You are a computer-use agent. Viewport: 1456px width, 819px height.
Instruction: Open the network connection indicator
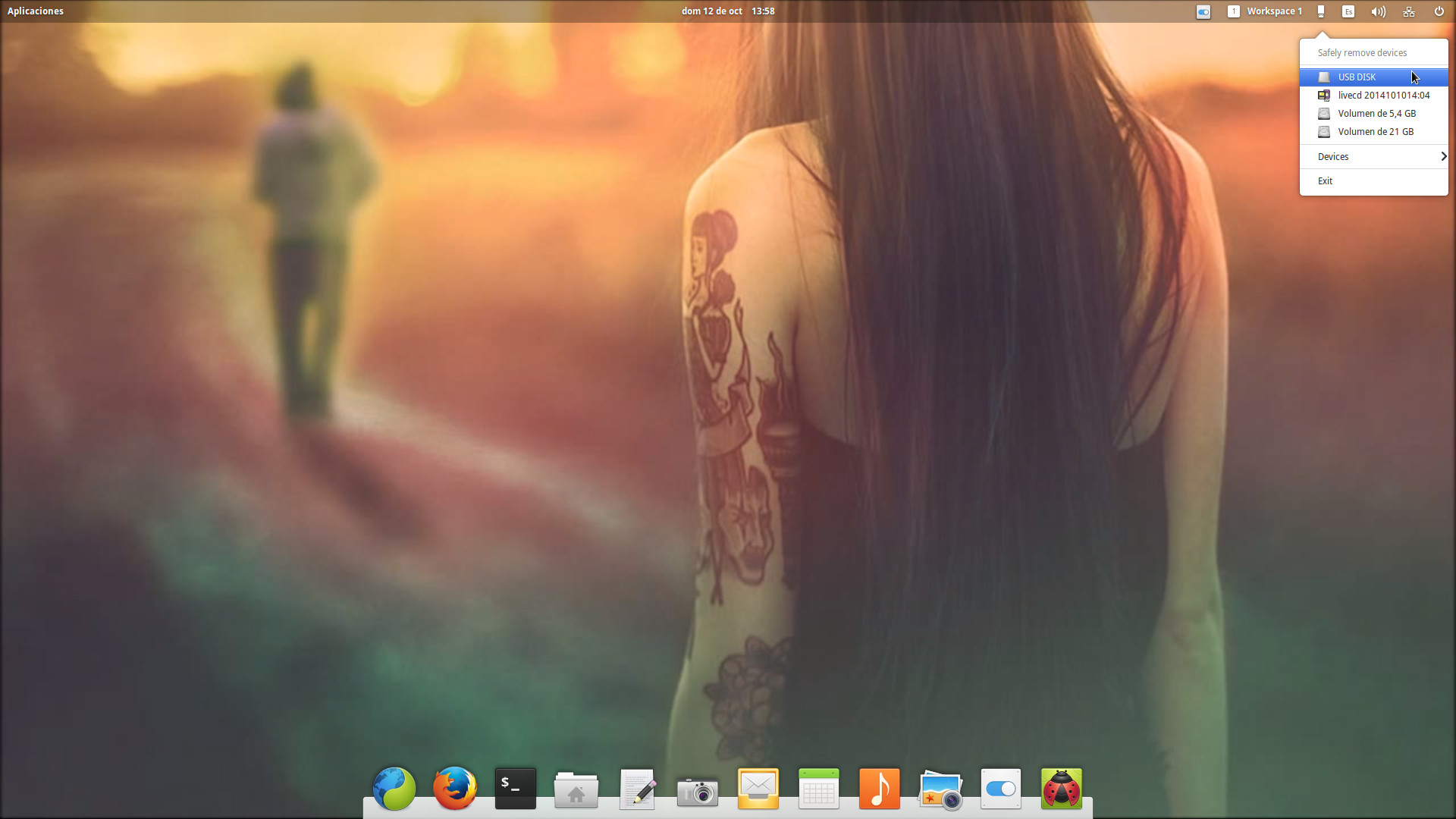[1409, 11]
